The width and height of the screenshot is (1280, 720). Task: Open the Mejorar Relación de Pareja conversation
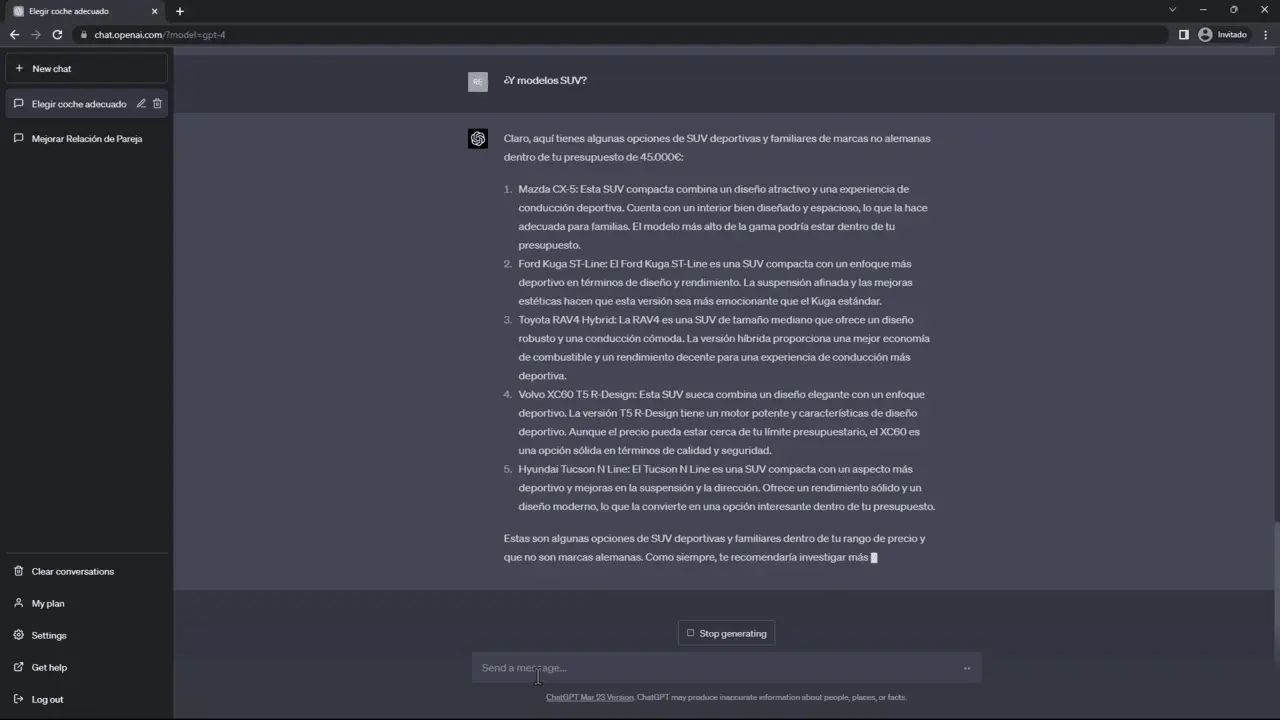[x=86, y=139]
